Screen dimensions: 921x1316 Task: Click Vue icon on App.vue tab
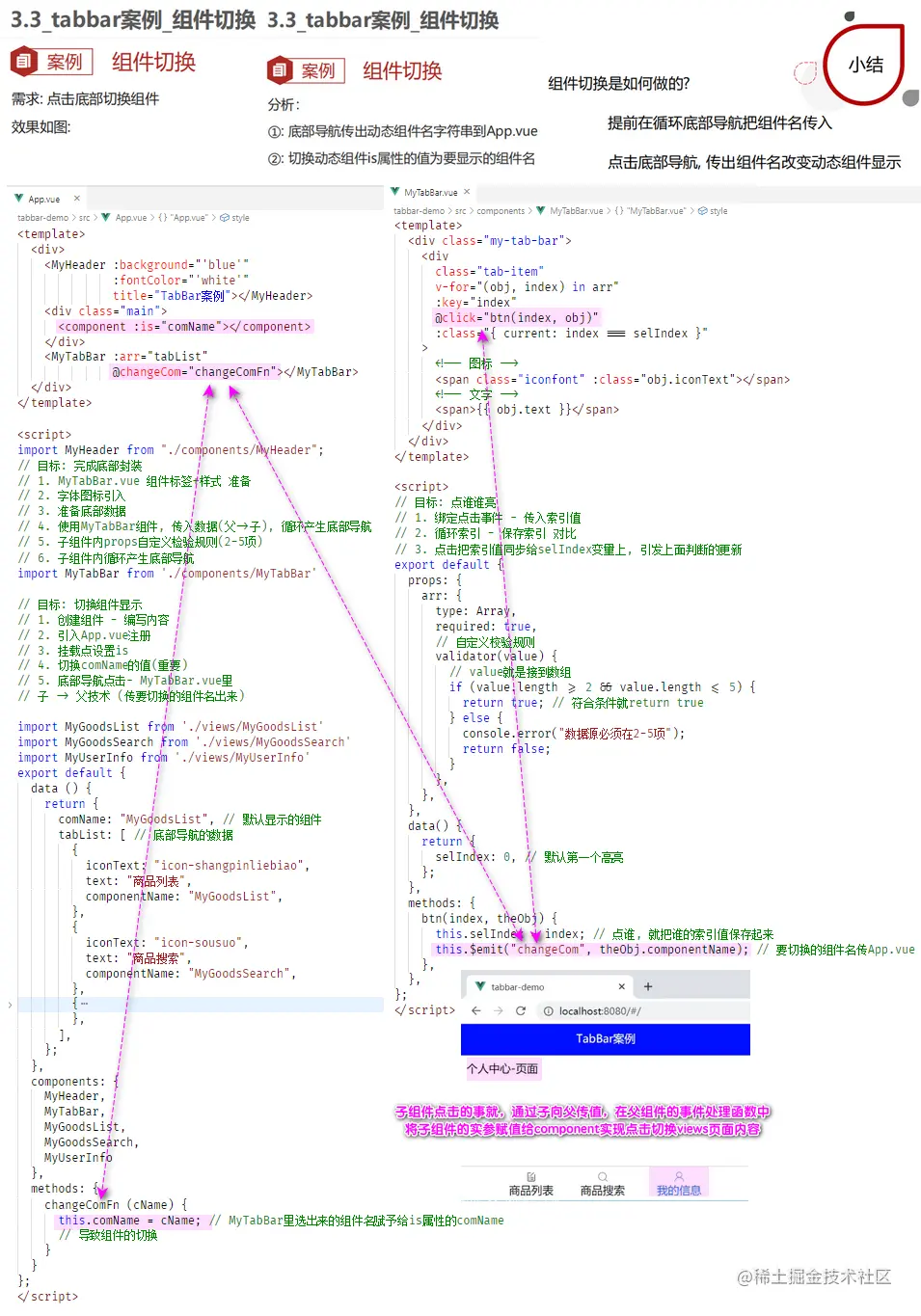[18, 199]
